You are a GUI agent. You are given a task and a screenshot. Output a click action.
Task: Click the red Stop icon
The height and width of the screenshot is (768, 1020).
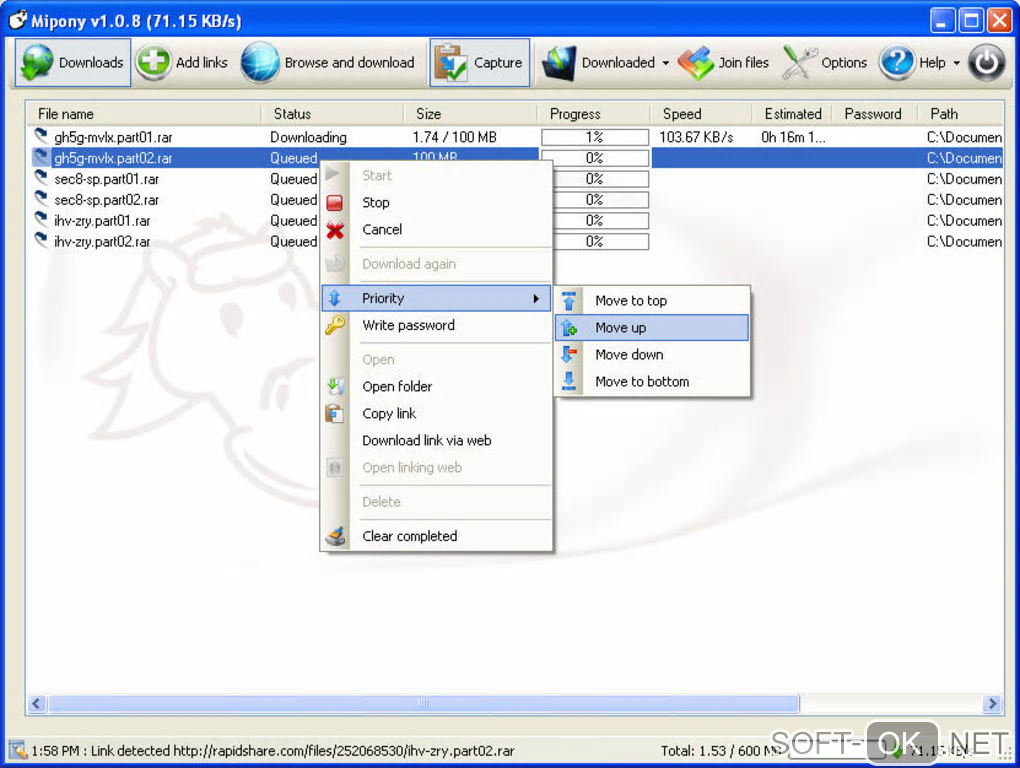tap(335, 203)
